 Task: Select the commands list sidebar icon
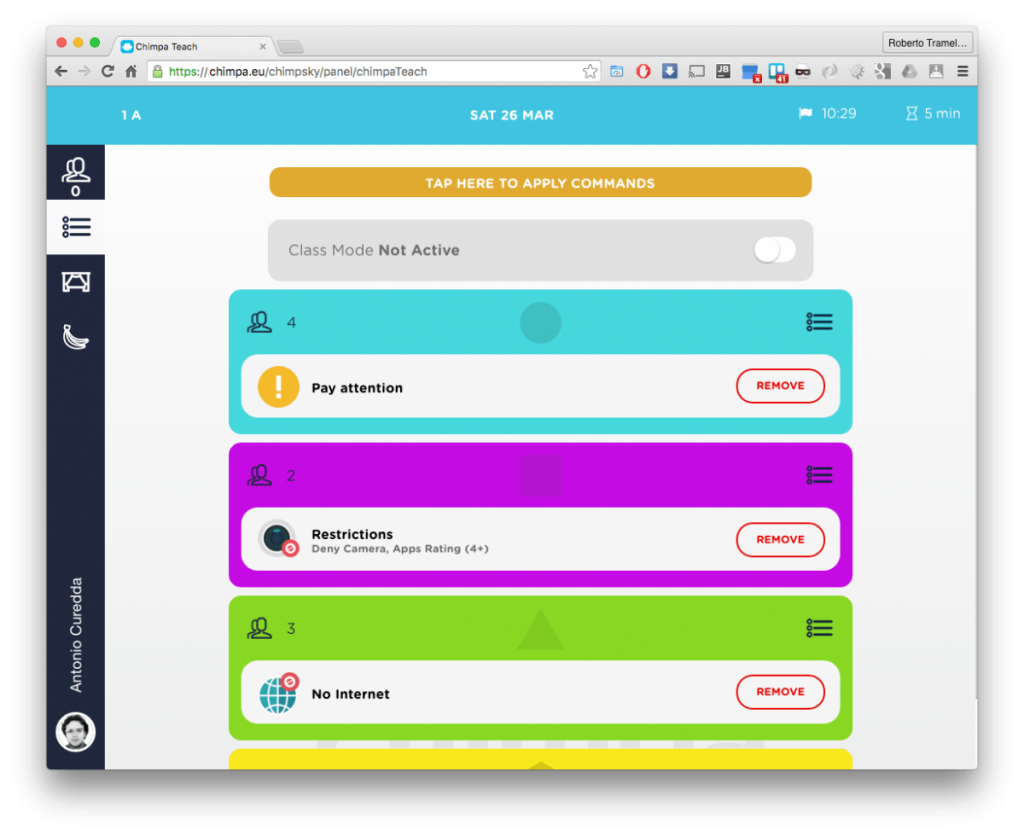pos(76,227)
